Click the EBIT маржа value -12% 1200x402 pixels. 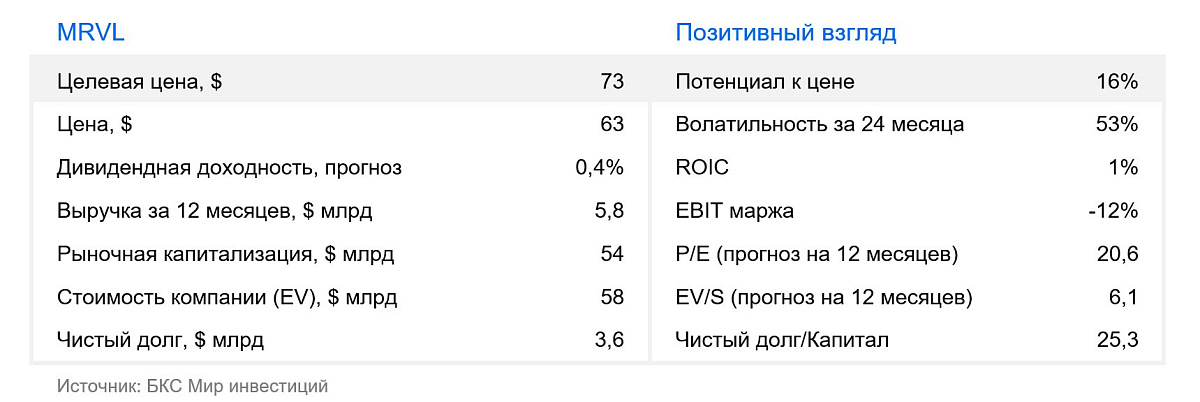[x=1114, y=211]
